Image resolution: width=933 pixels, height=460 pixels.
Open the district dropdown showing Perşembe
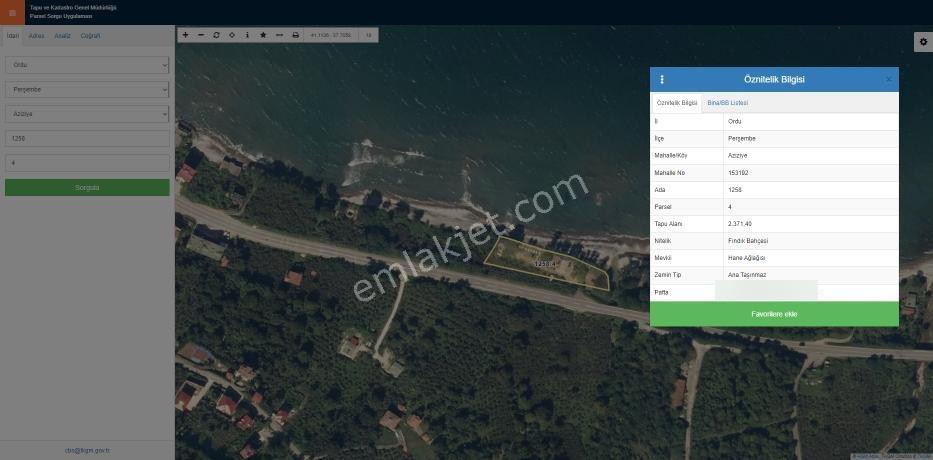[87, 89]
